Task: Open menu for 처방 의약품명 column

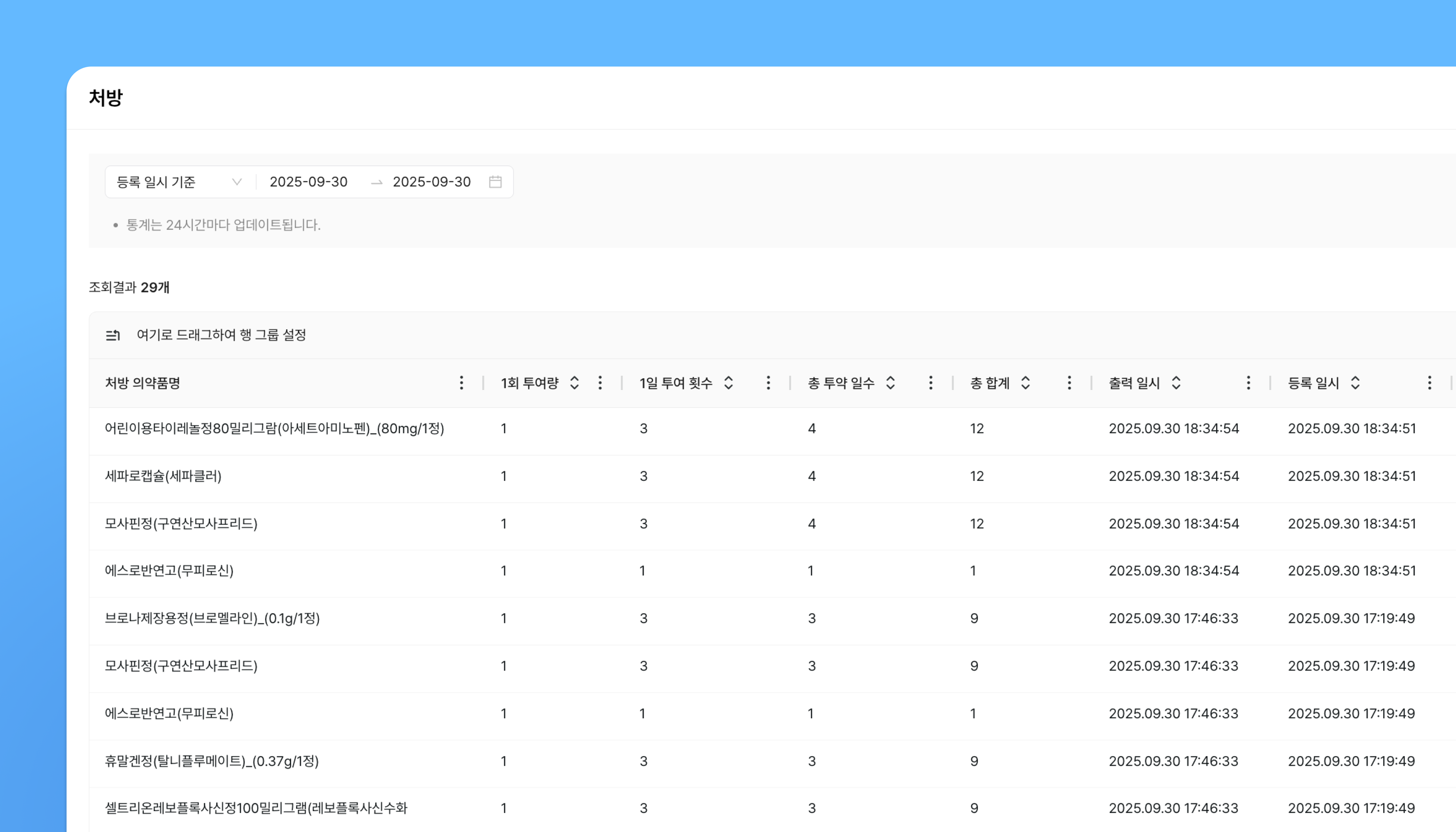Action: coord(461,383)
